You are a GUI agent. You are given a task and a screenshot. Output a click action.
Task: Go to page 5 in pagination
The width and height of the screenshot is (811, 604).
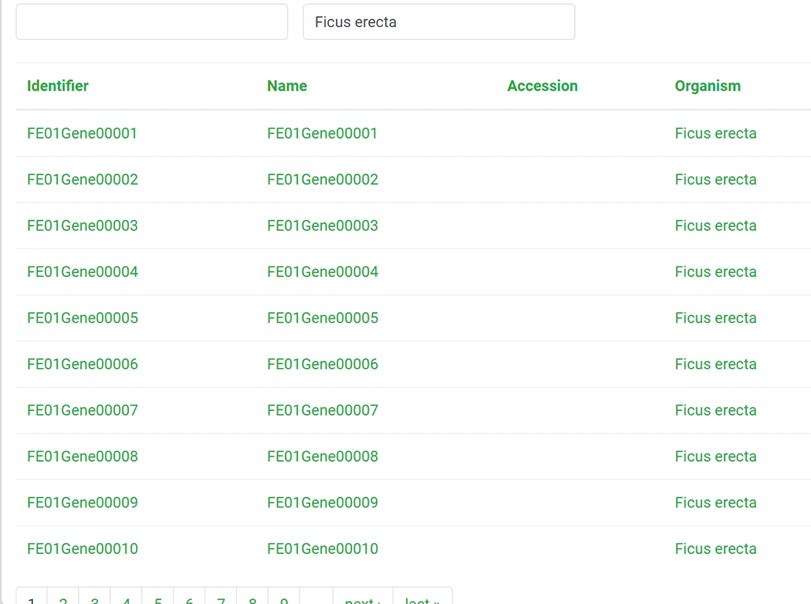tap(158, 600)
